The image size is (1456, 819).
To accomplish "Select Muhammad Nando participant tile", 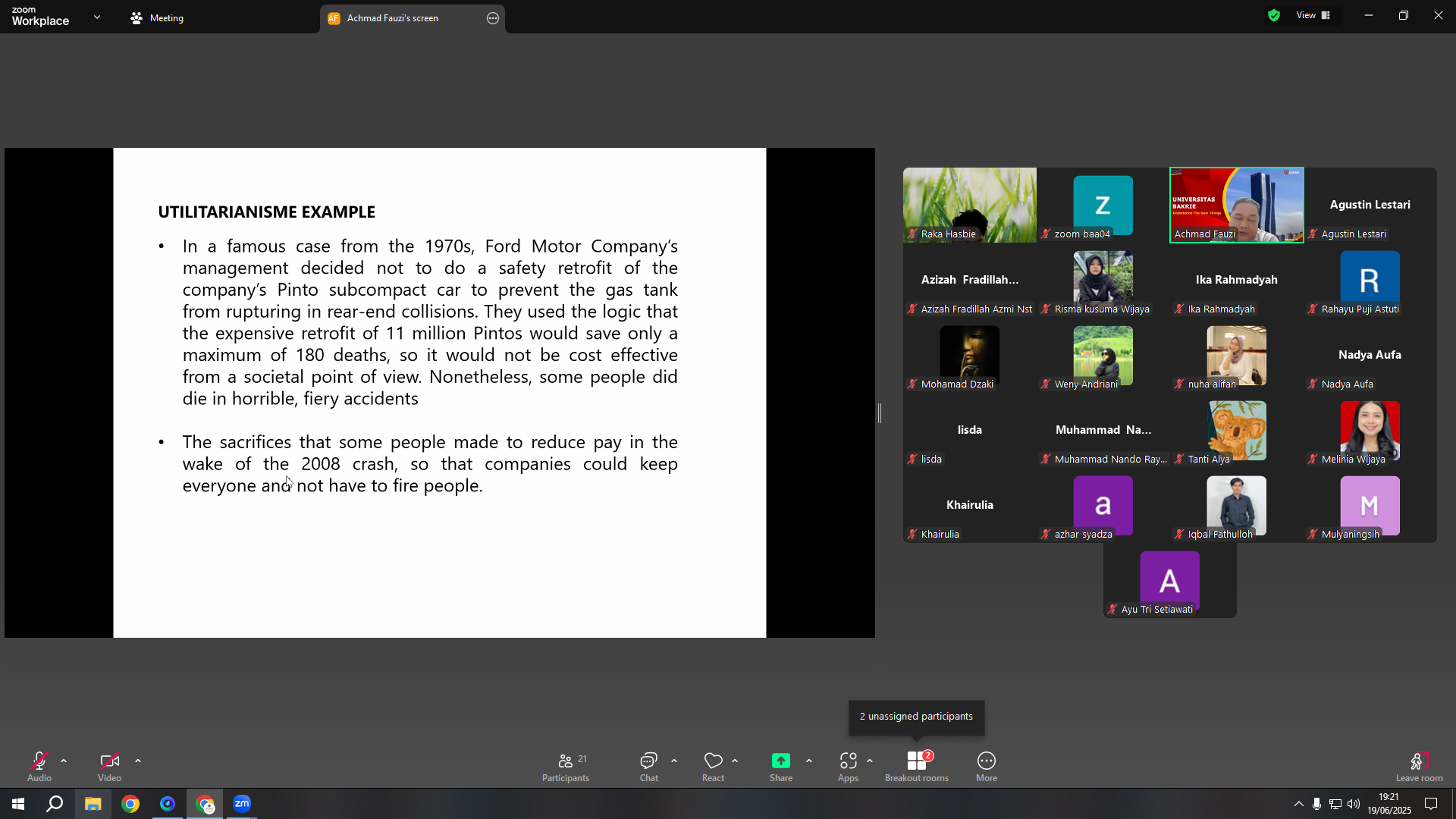I will tap(1103, 430).
